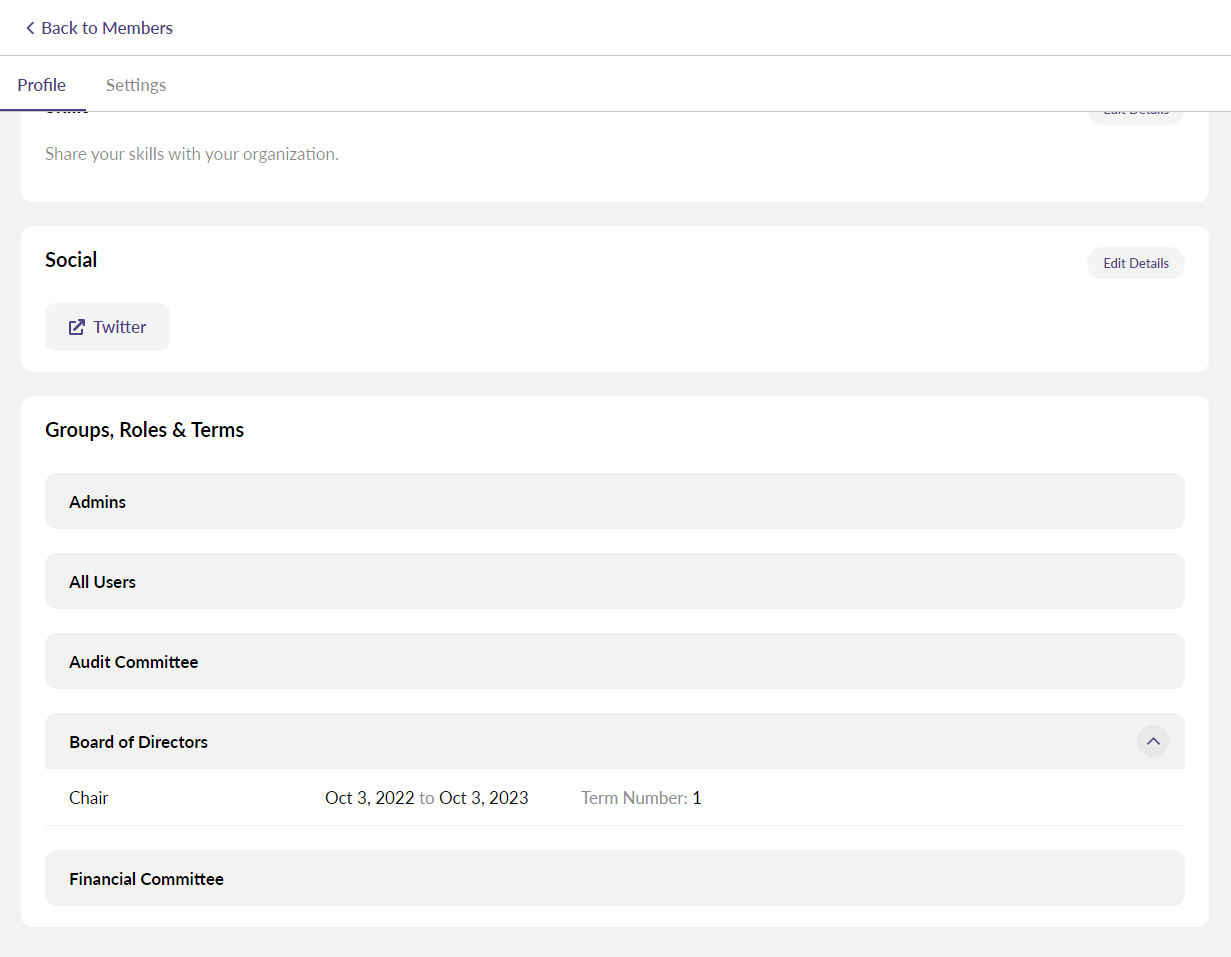
Task: Click Edit Details in the Social section
Action: [1135, 263]
